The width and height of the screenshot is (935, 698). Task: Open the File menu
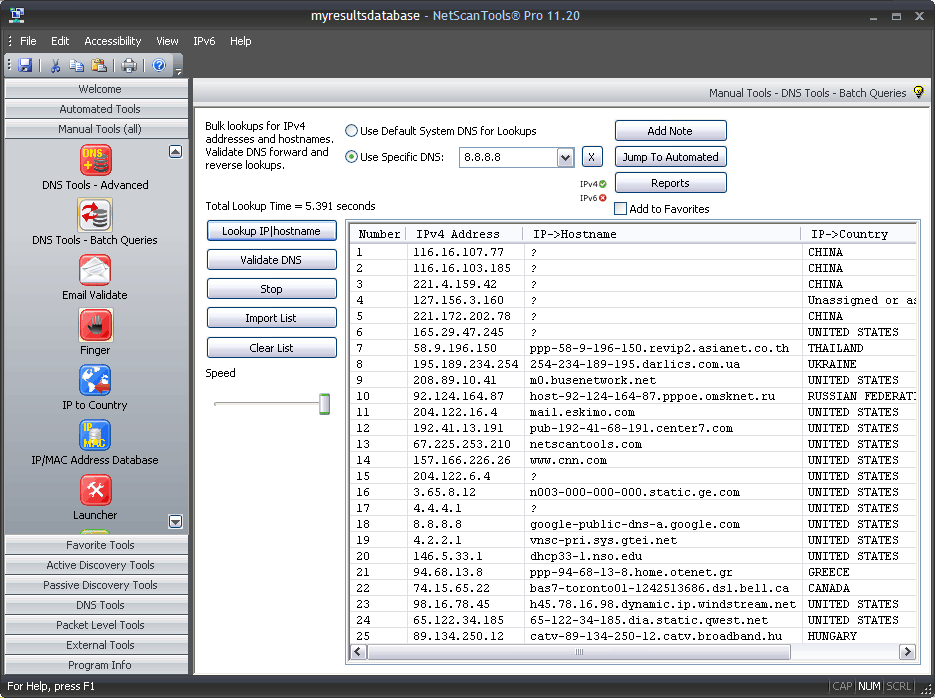pos(28,41)
